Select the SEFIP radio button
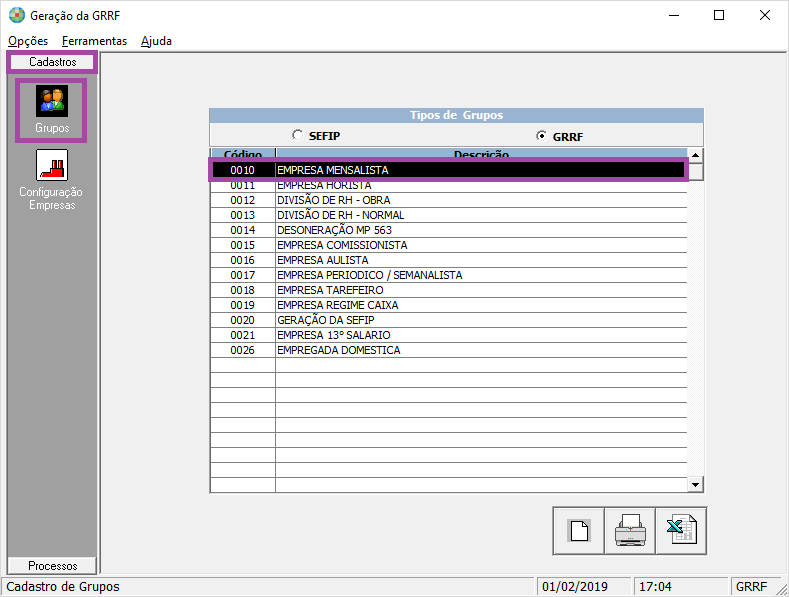Image resolution: width=789 pixels, height=597 pixels. click(297, 135)
